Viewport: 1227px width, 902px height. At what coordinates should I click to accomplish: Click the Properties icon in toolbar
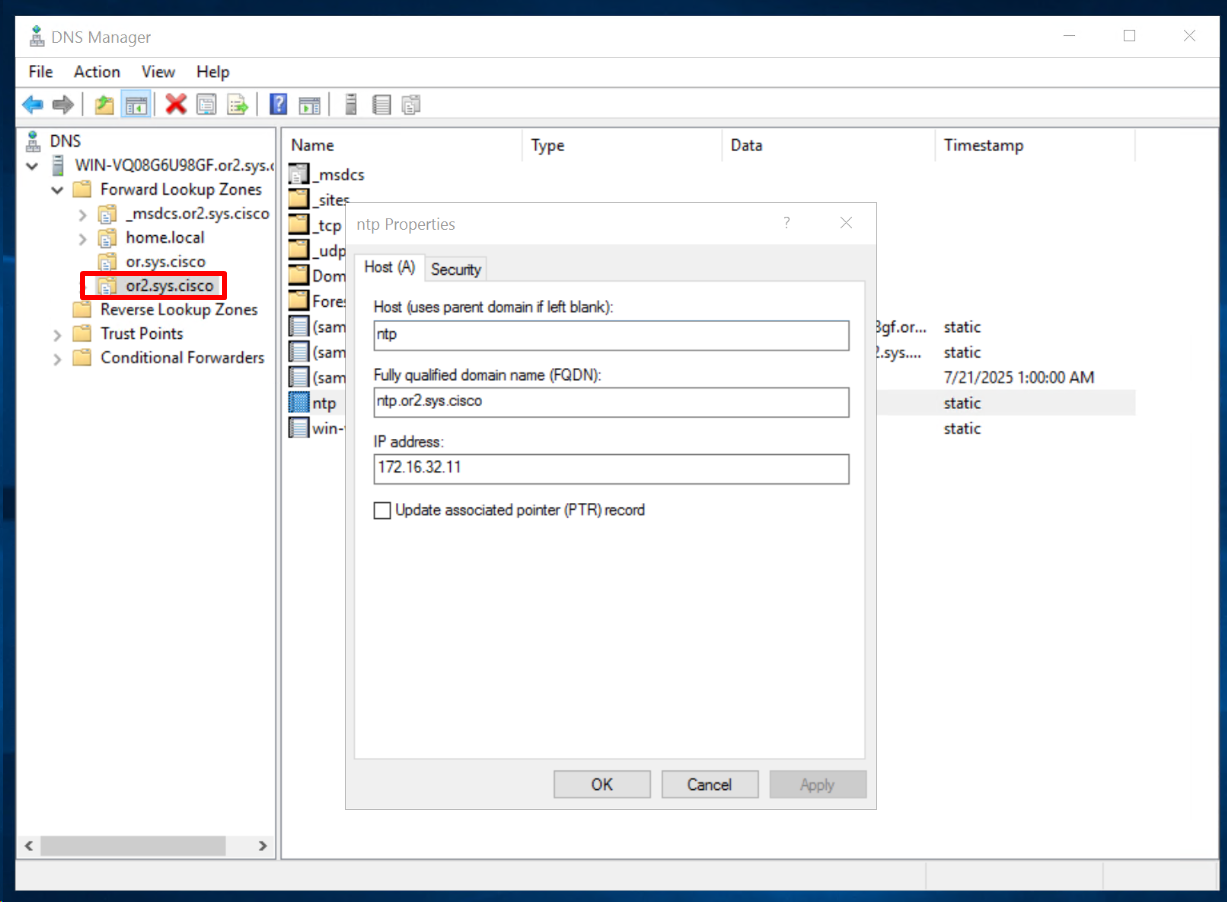point(207,104)
